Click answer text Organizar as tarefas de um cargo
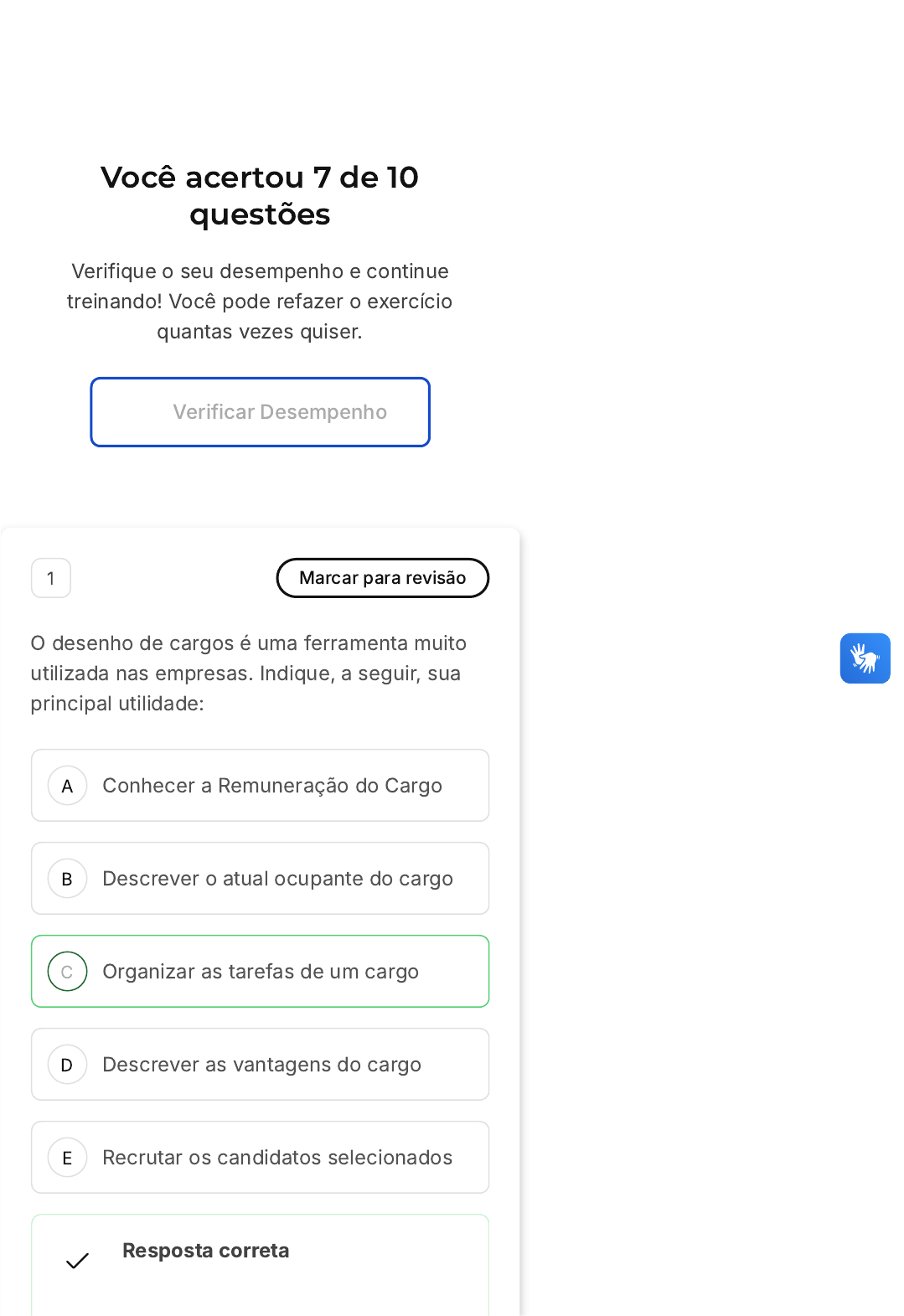 coord(261,972)
